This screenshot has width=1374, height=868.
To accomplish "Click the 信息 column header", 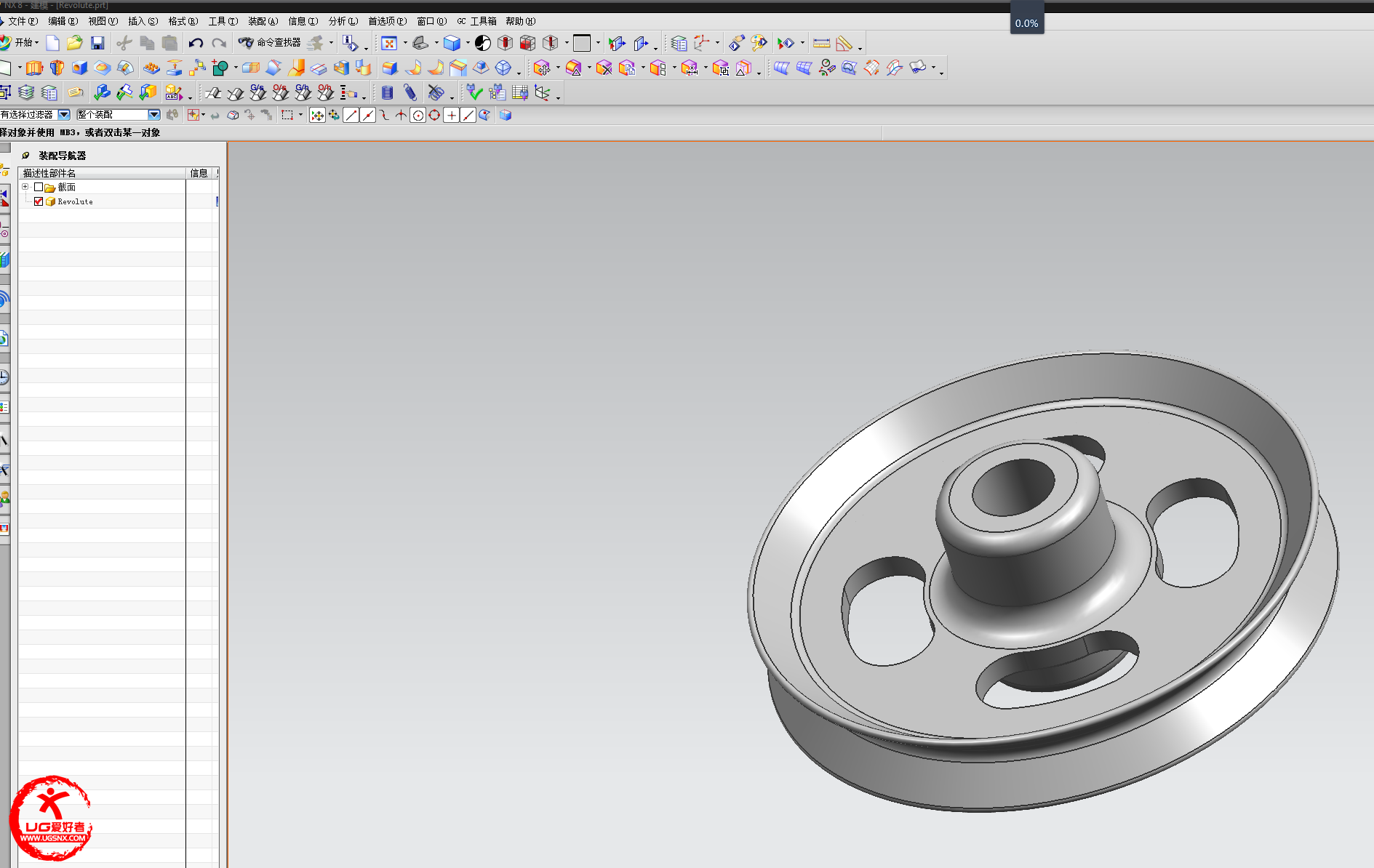I will point(200,173).
